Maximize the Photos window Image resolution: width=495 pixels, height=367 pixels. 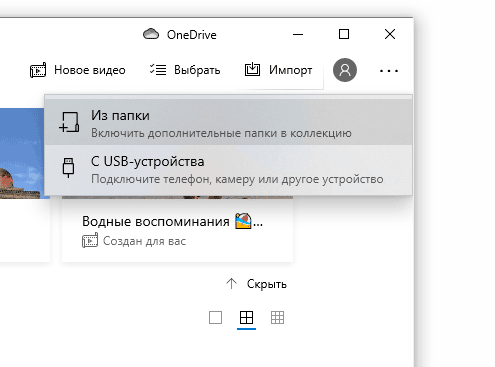[x=344, y=34]
